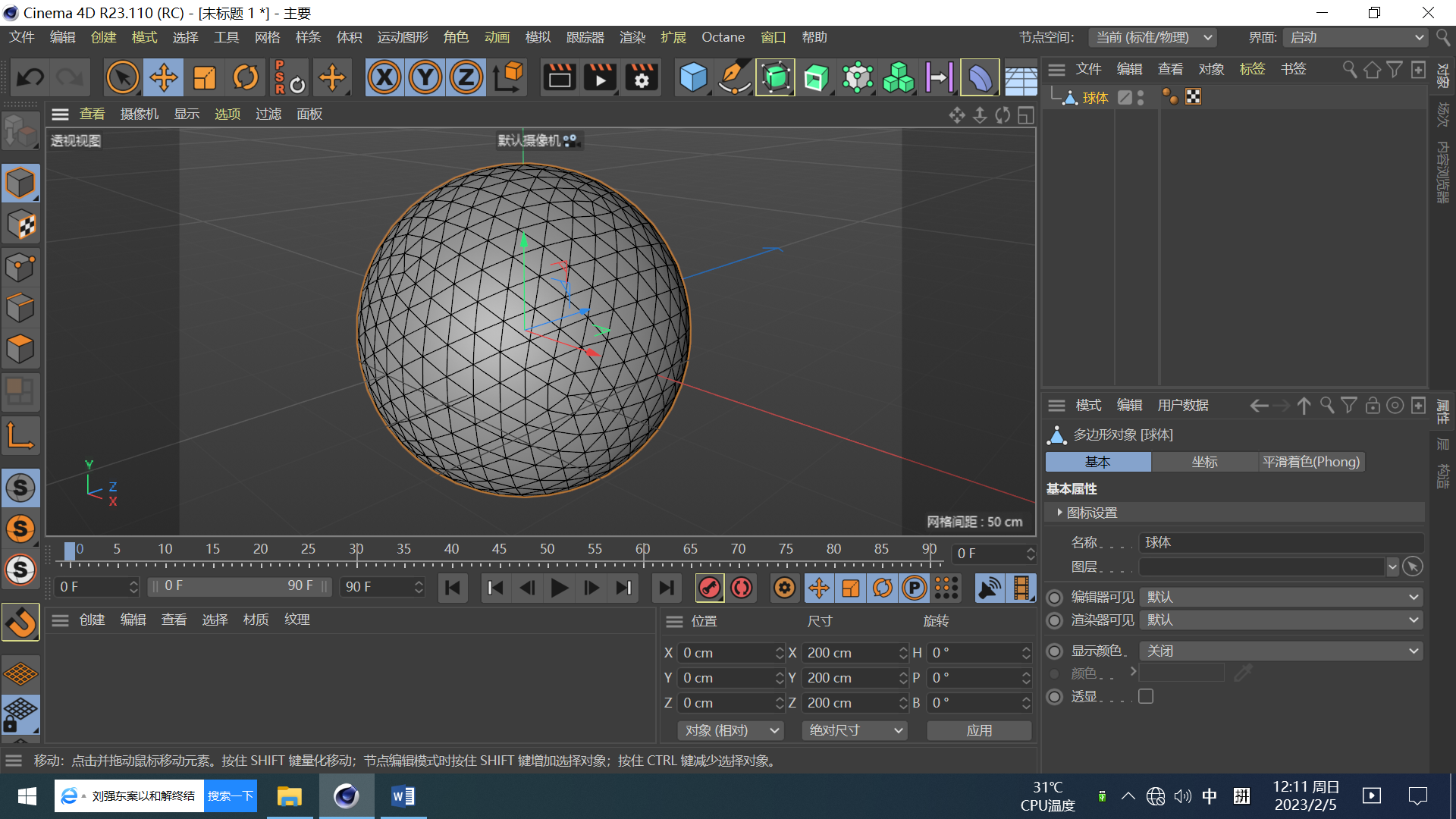Open Word from the taskbar
The image size is (1456, 819).
point(403,796)
